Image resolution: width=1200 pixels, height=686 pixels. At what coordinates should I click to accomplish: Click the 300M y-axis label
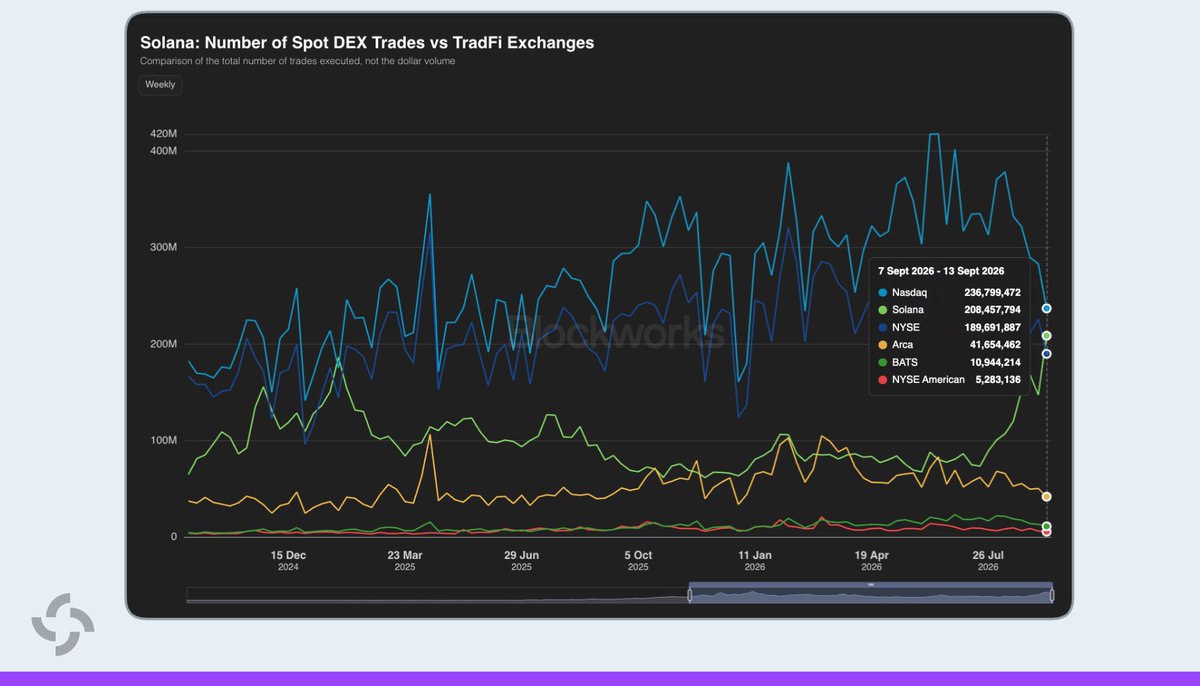164,247
